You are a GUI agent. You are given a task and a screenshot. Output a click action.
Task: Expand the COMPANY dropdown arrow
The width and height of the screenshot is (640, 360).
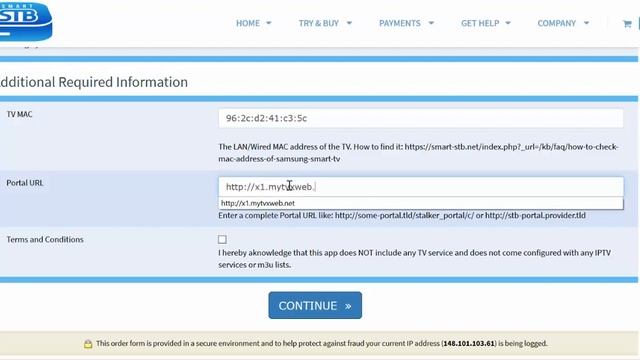(586, 23)
